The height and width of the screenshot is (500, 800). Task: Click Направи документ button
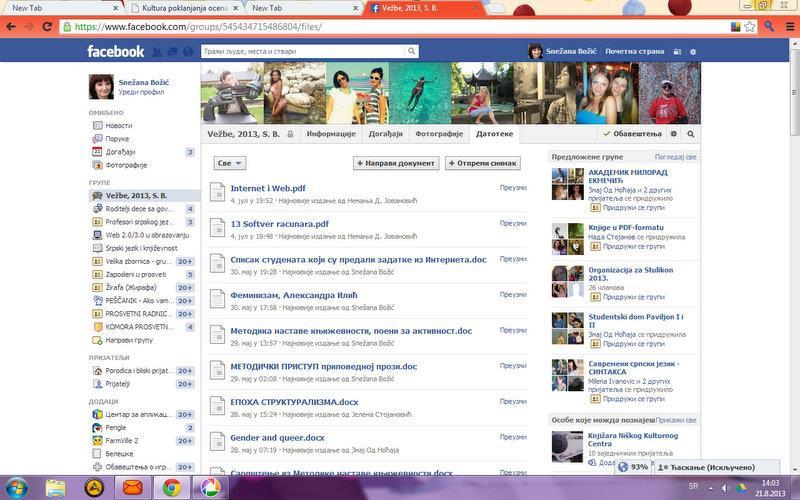tap(396, 163)
